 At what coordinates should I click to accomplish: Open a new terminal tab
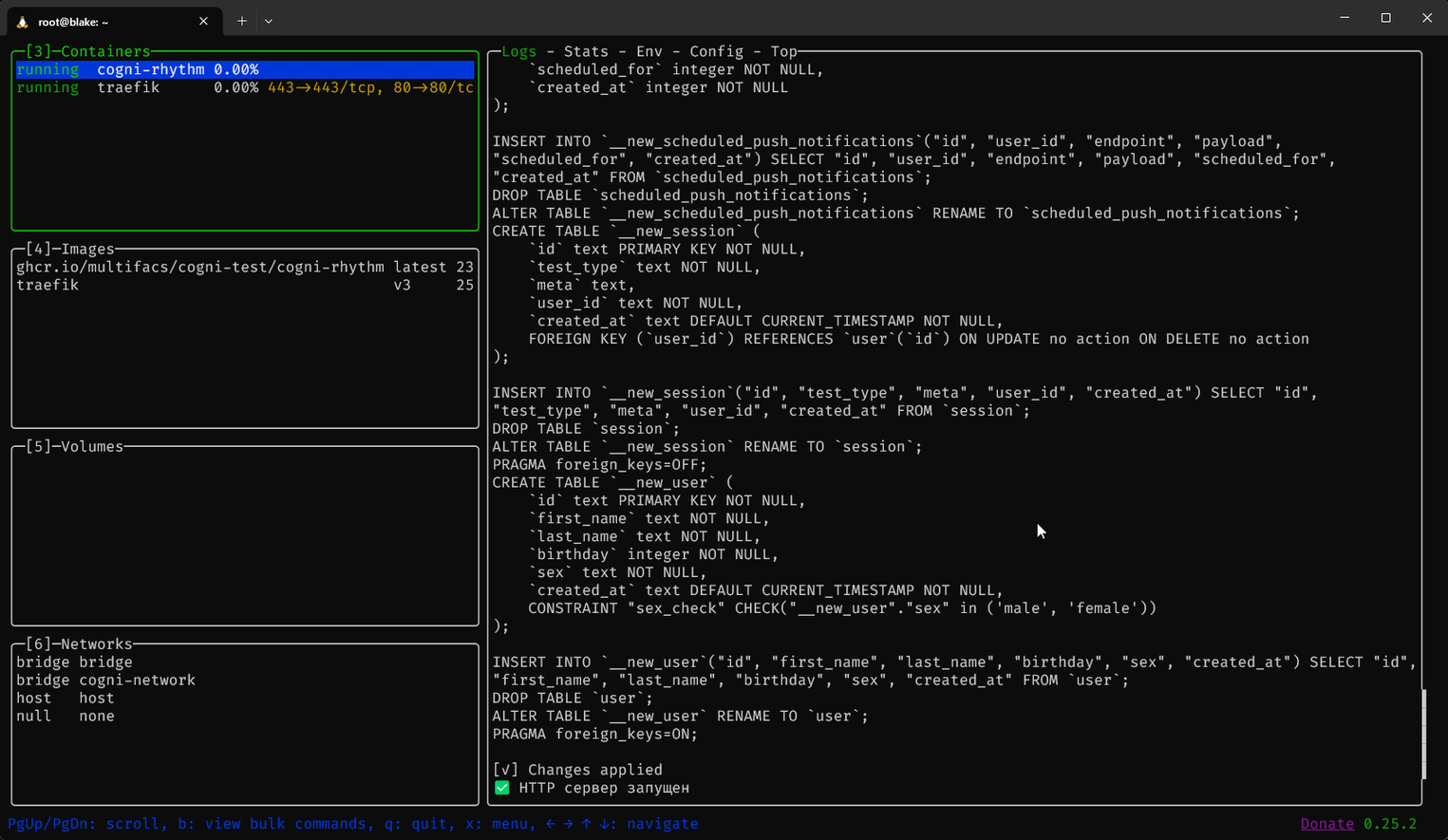point(242,21)
